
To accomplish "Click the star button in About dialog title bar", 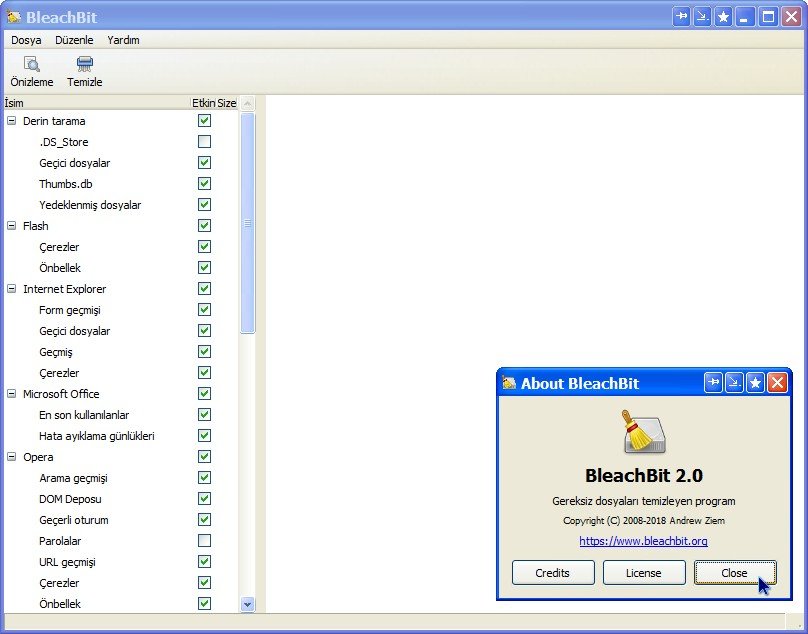I will point(755,383).
